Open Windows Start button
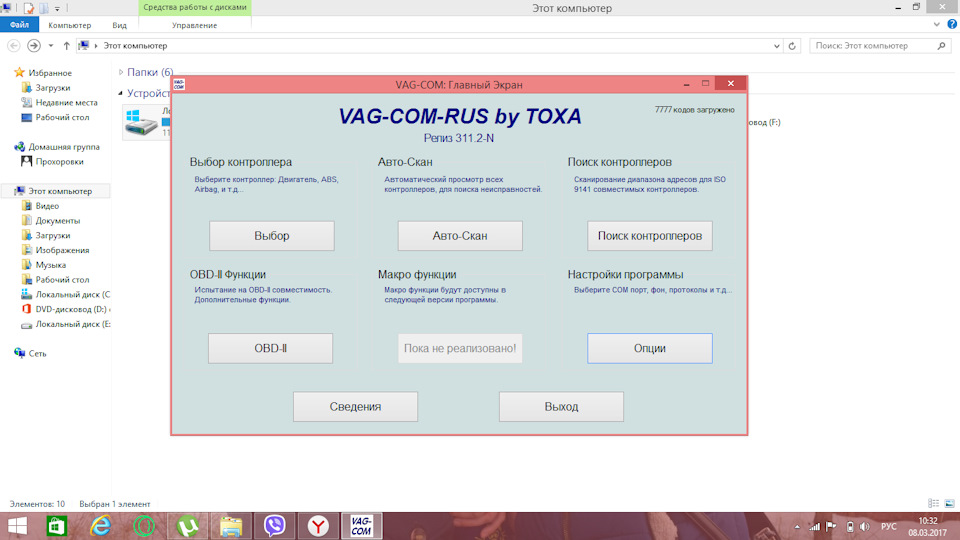 click(x=17, y=526)
